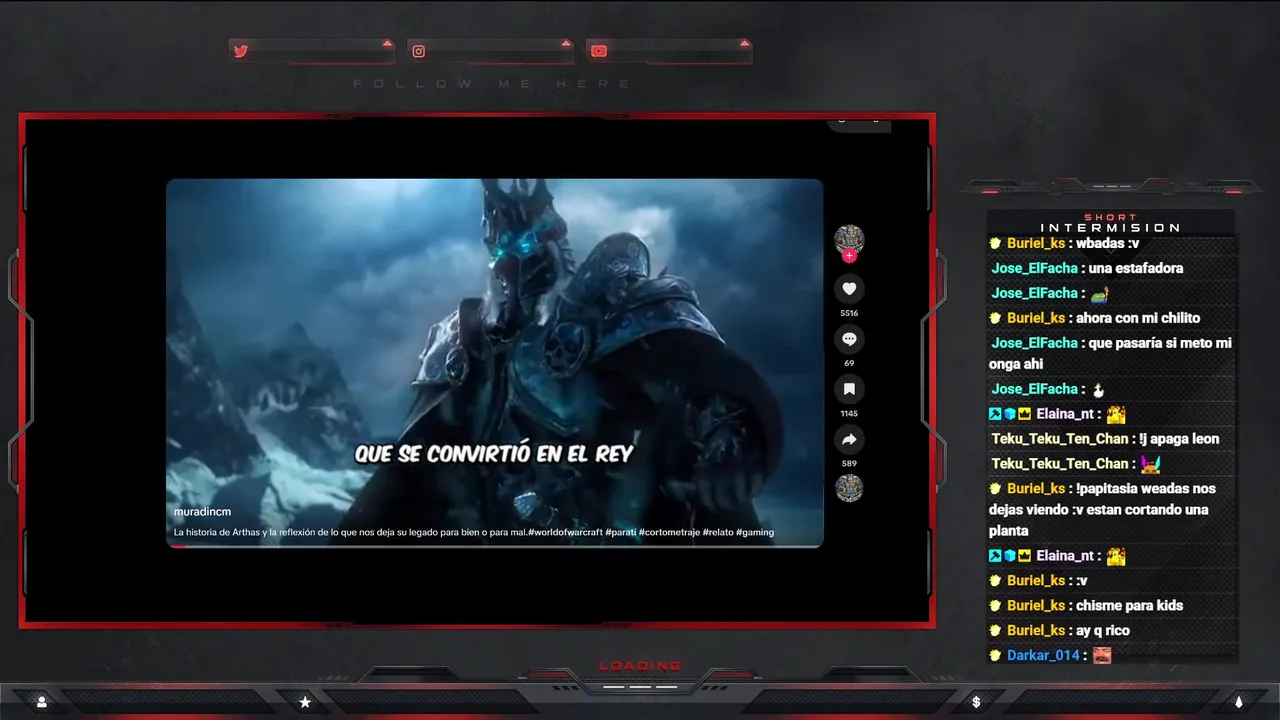Seek on the video progress bar
The image size is (1280, 720).
click(x=494, y=546)
